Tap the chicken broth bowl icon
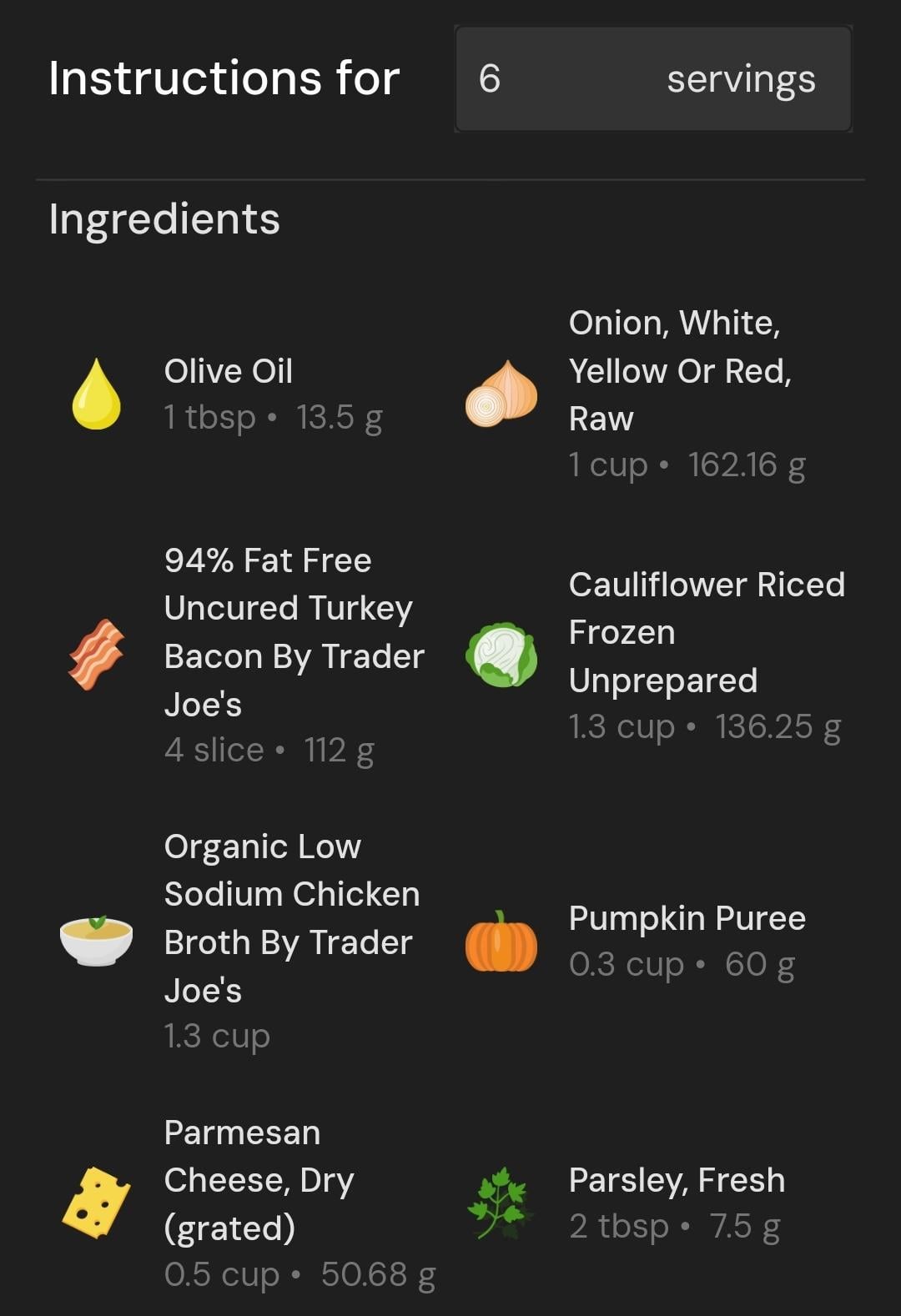 pos(96,941)
